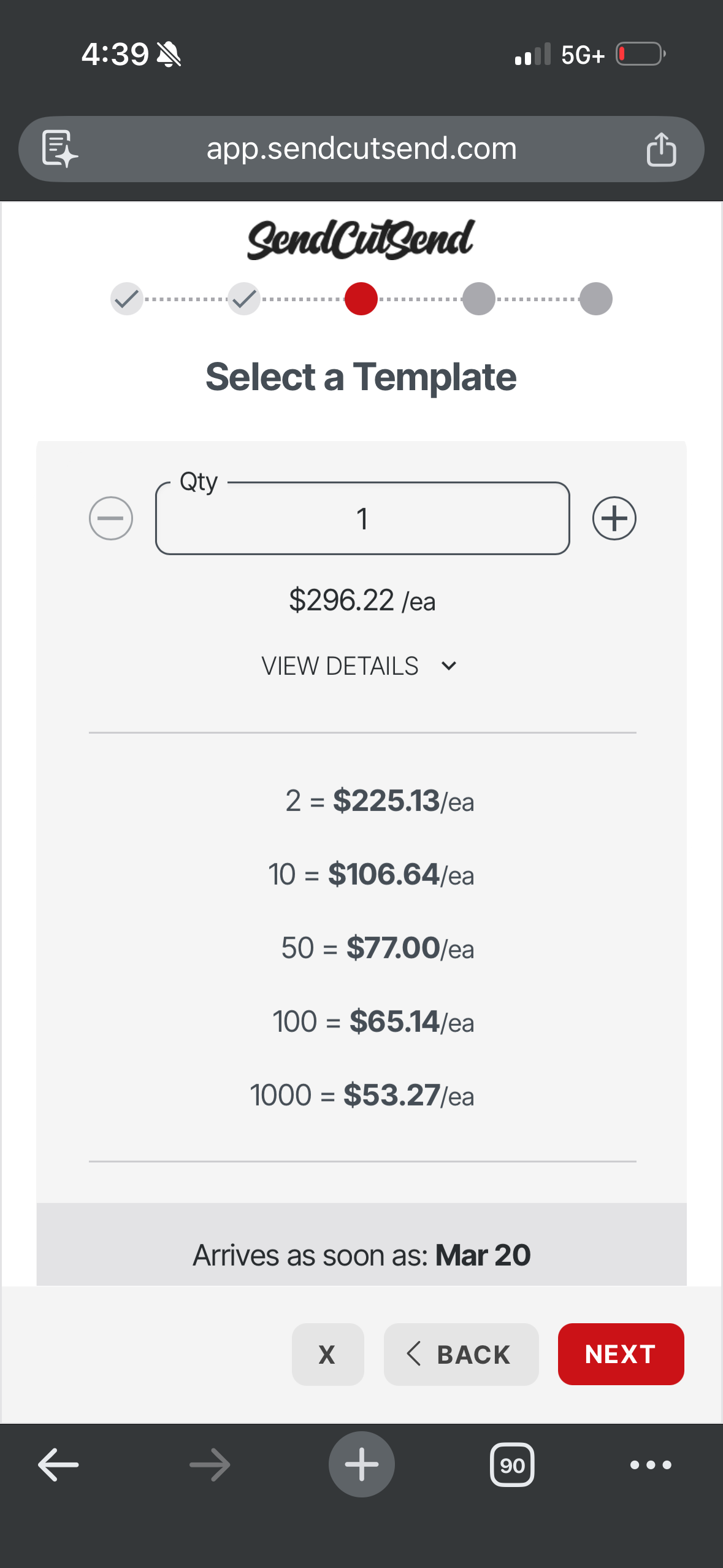Cancel with the X button
The width and height of the screenshot is (723, 1568).
(x=327, y=1355)
